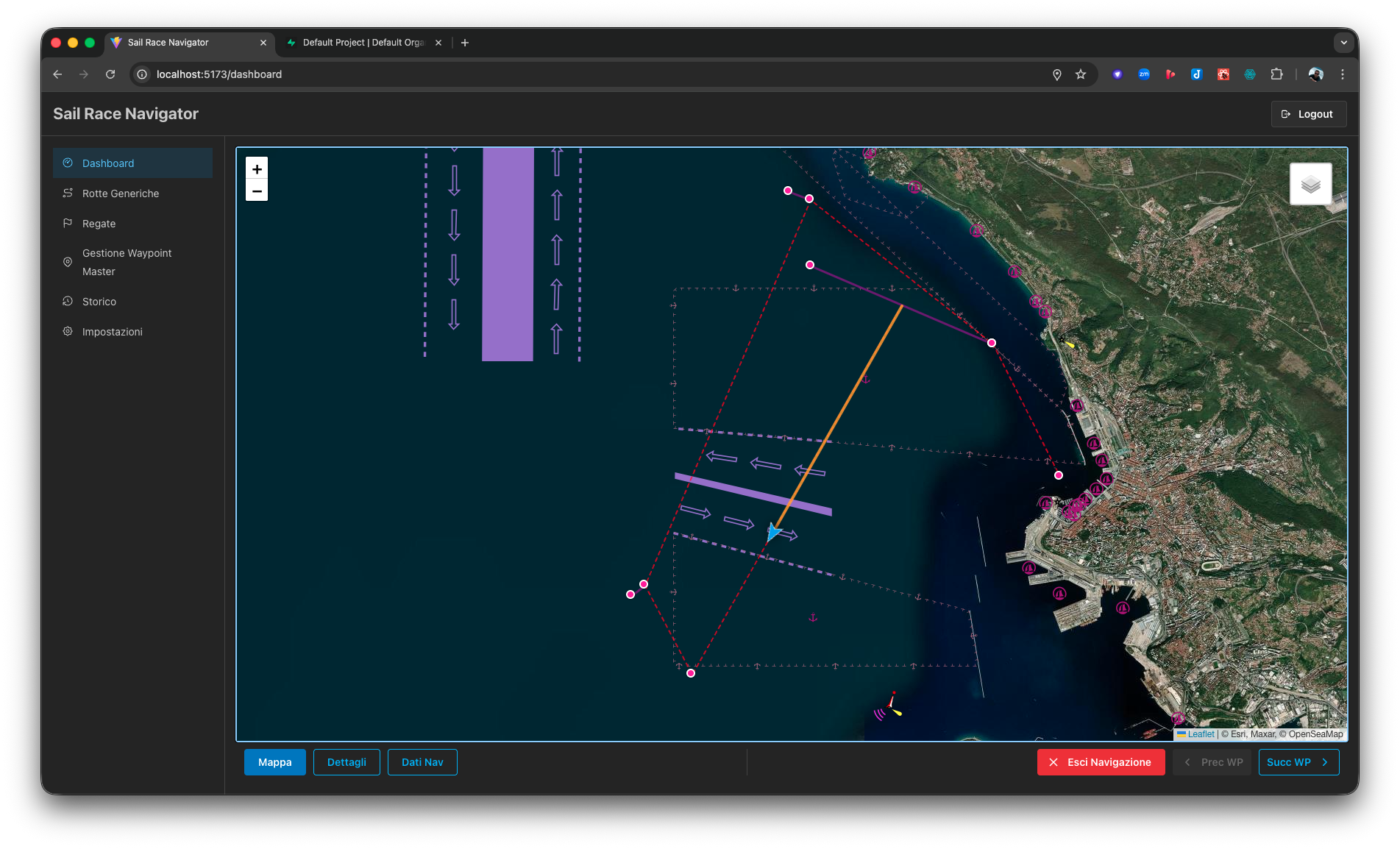Click the X icon on Esci Navigazione
The height and width of the screenshot is (849, 1400).
tap(1053, 762)
